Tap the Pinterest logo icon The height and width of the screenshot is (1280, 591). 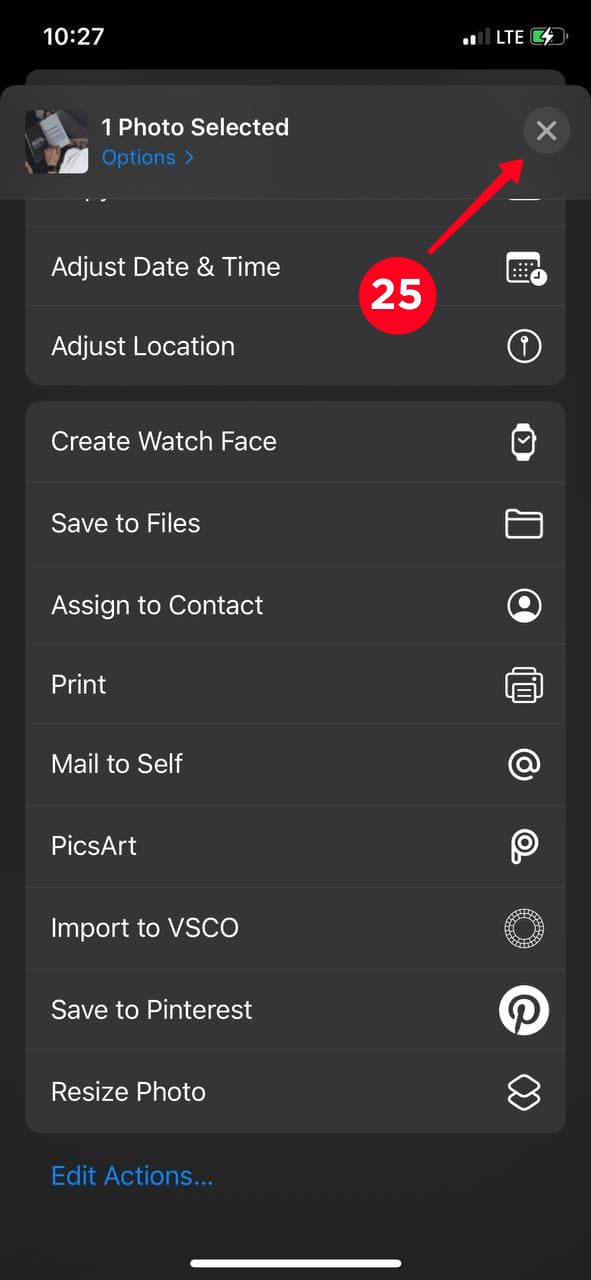click(x=524, y=1010)
